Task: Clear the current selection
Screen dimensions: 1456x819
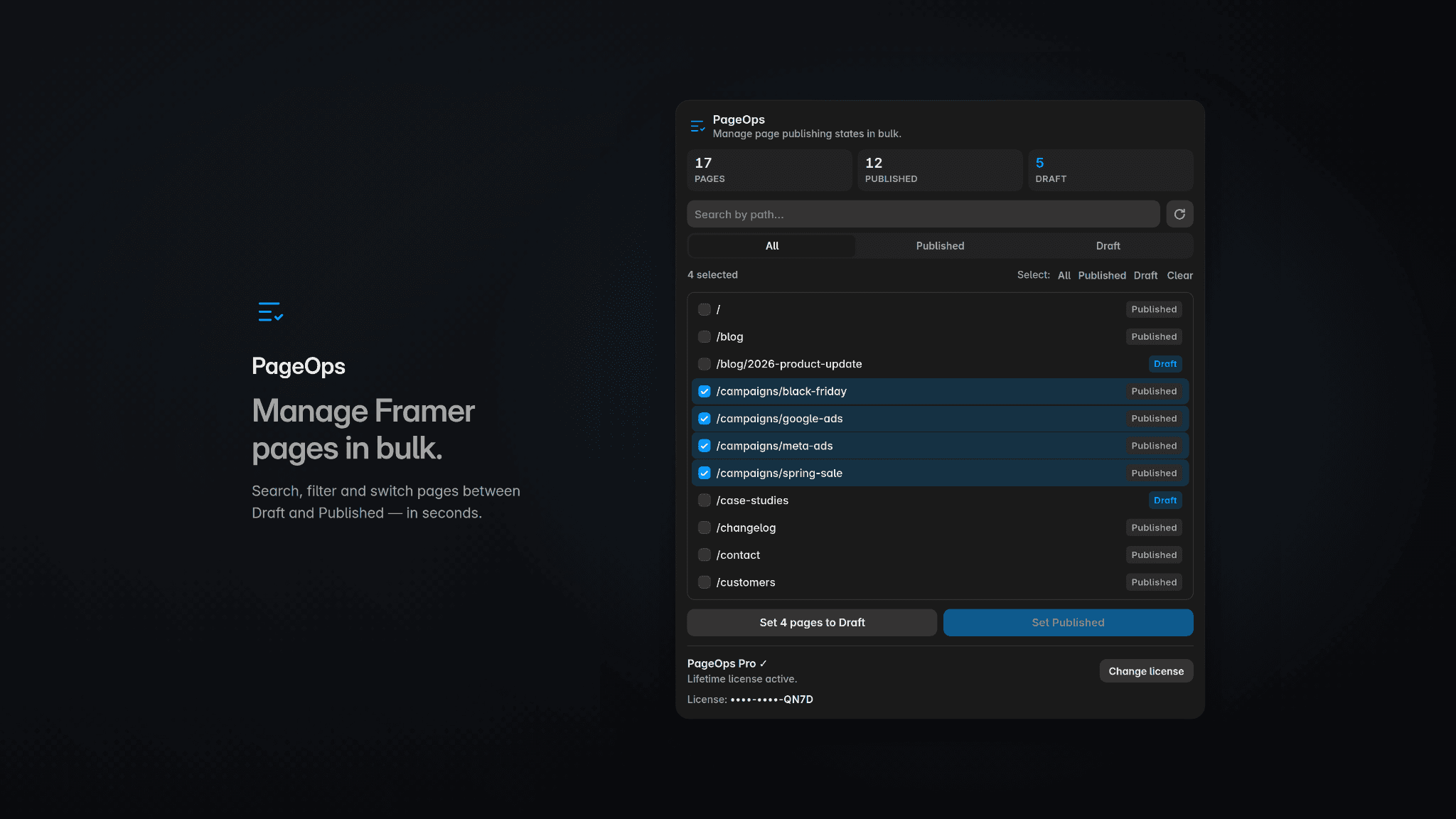Action: pos(1179,275)
